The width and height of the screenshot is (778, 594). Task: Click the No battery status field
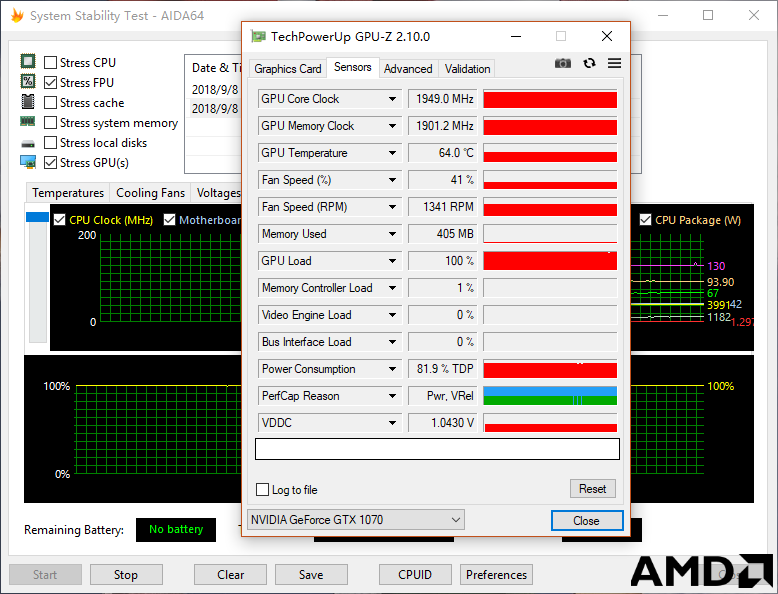tap(176, 529)
